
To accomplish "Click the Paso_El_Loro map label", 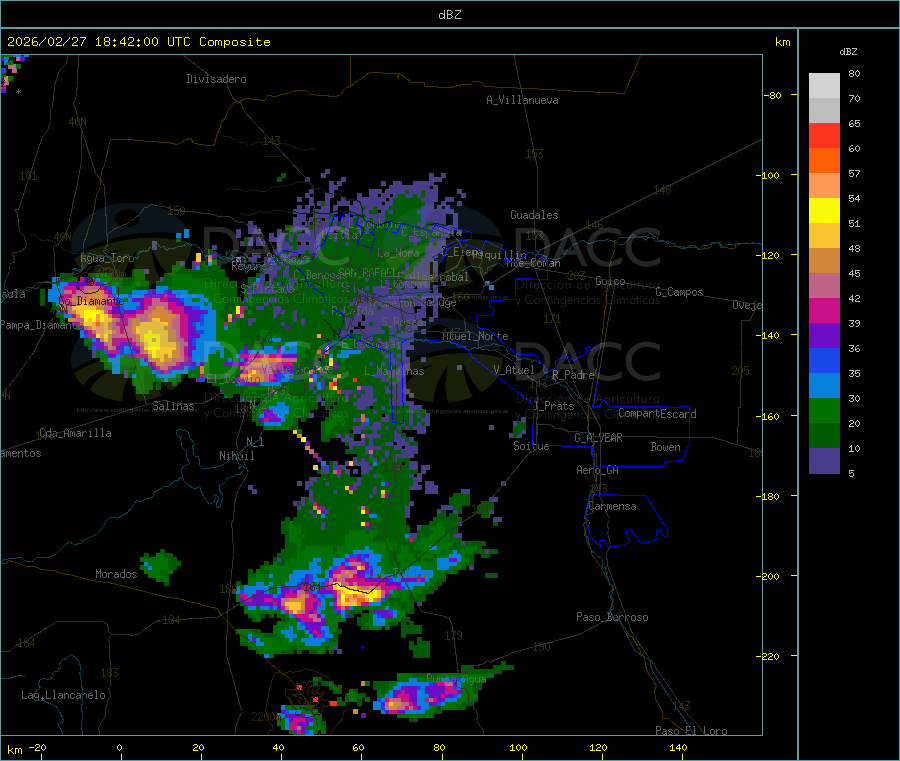I will 691,731.
